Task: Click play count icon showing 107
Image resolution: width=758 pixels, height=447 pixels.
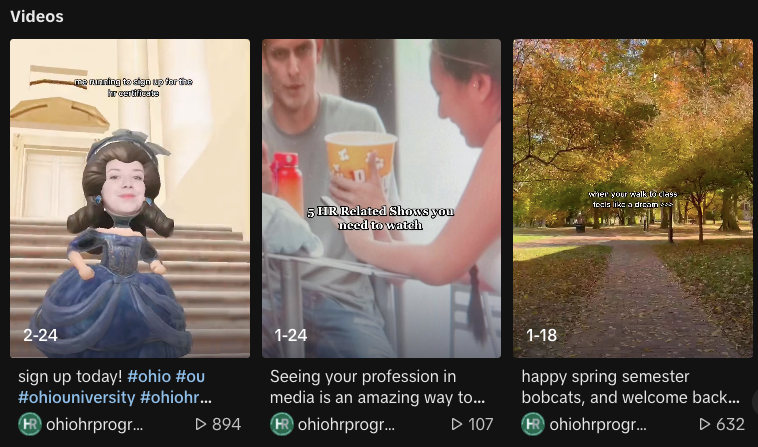Action: (457, 424)
